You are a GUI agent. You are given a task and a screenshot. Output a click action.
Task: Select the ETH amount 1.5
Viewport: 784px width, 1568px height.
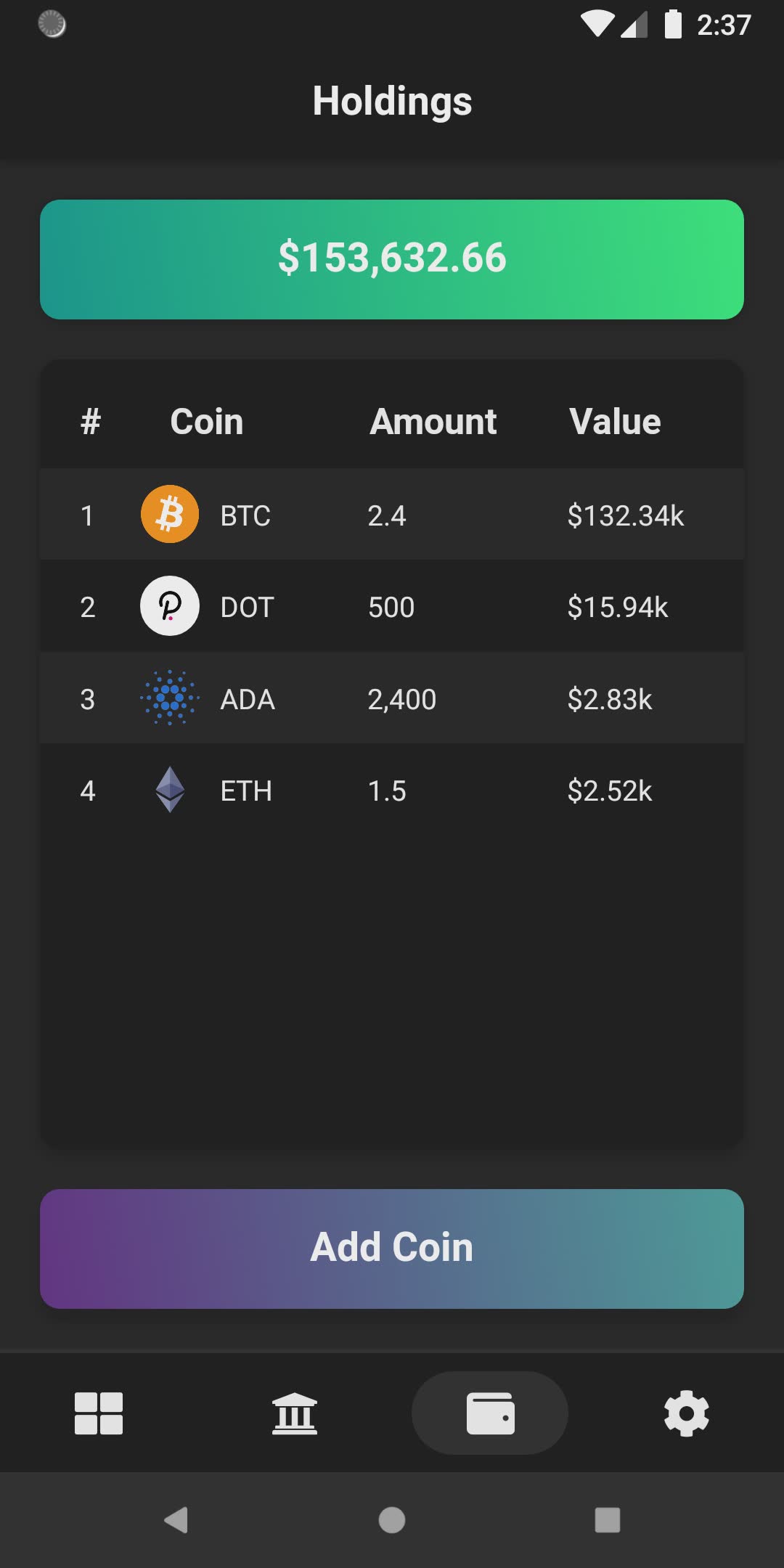pos(386,791)
